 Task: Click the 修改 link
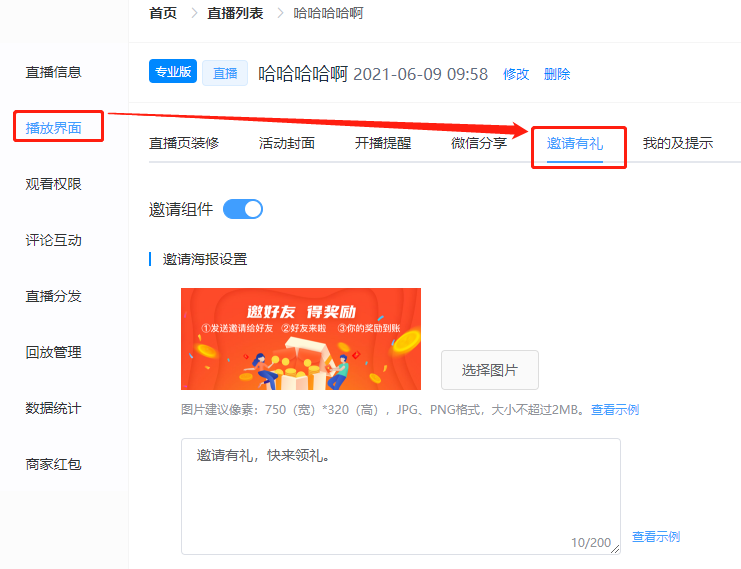click(516, 74)
